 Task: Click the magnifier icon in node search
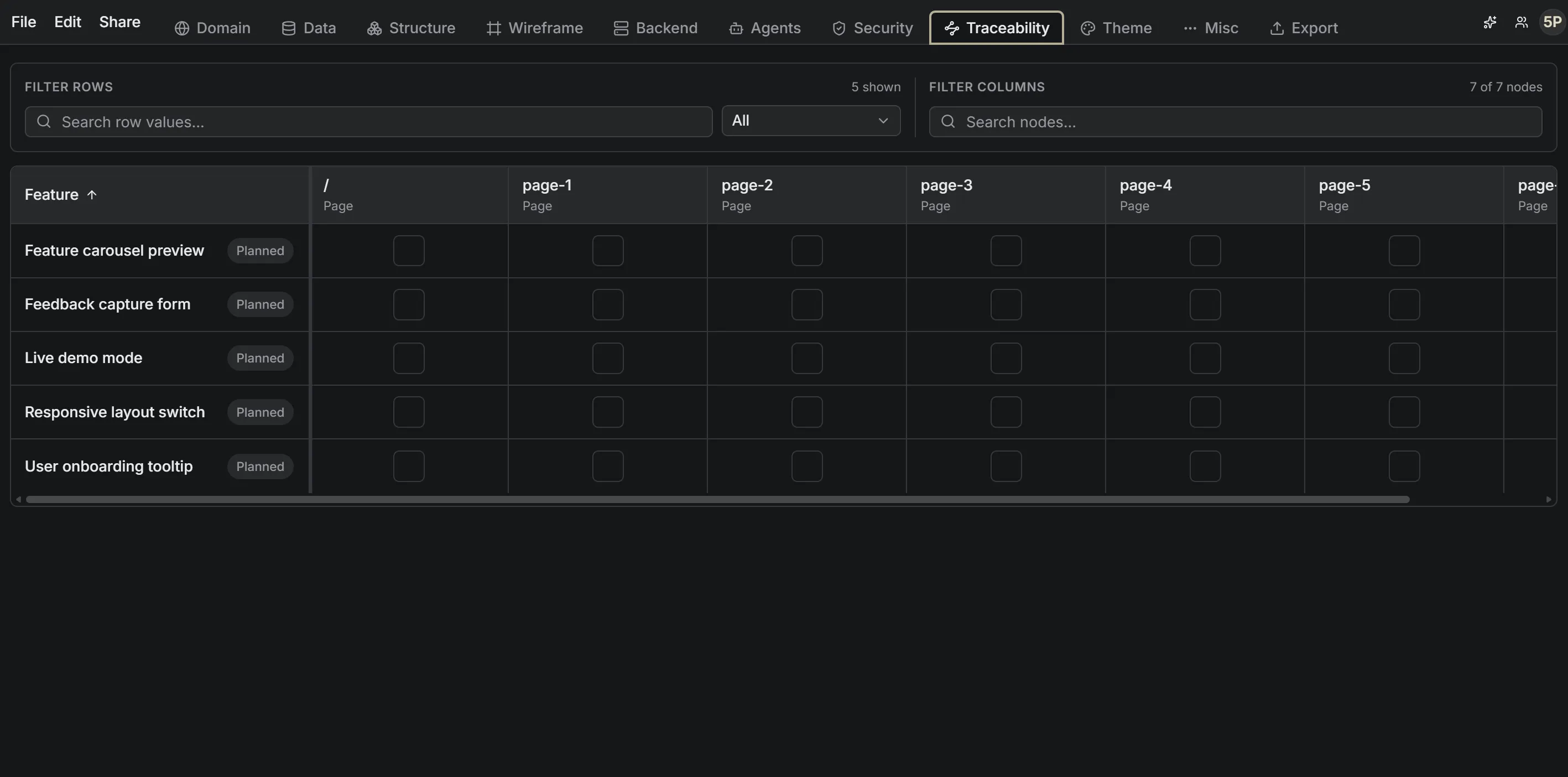click(x=948, y=122)
